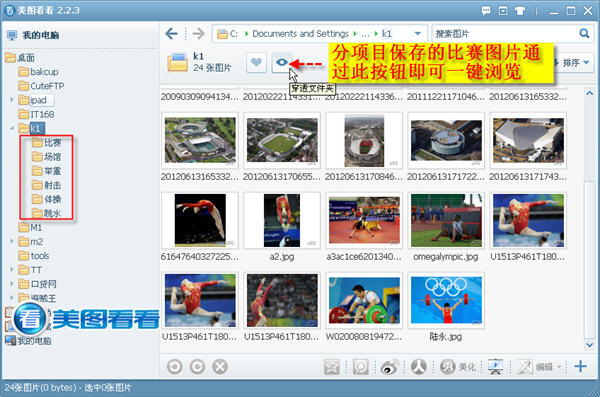Expand the address path dropdown arrow
This screenshot has width=600, height=397.
click(x=418, y=34)
